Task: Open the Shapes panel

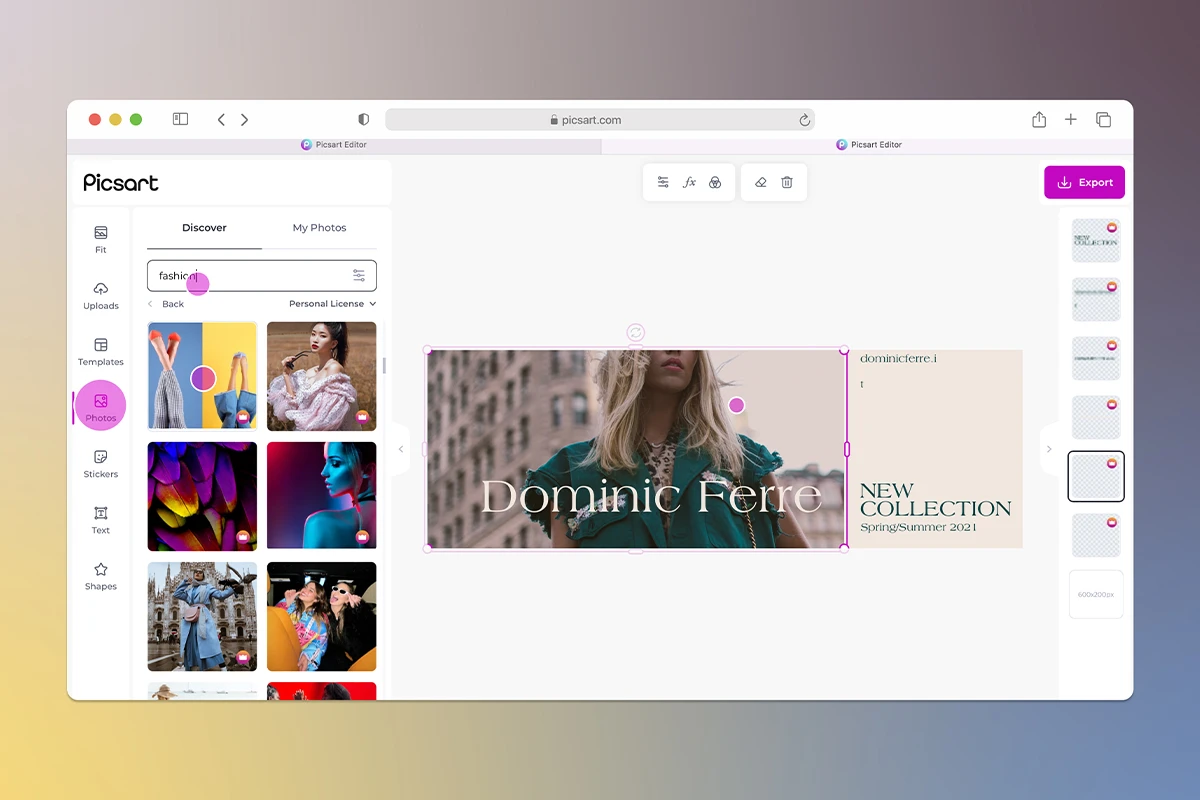Action: coord(100,576)
